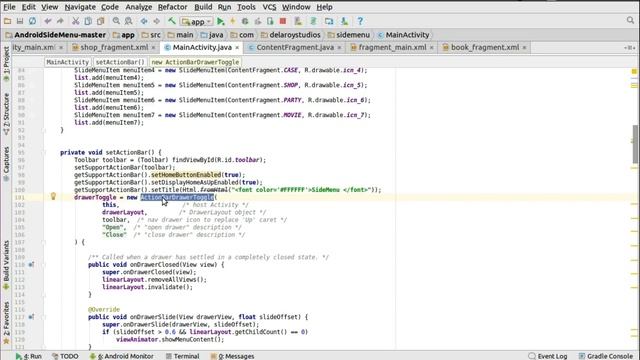Open the Analyze menu
Screen dimensions: 640x360
point(138,7)
